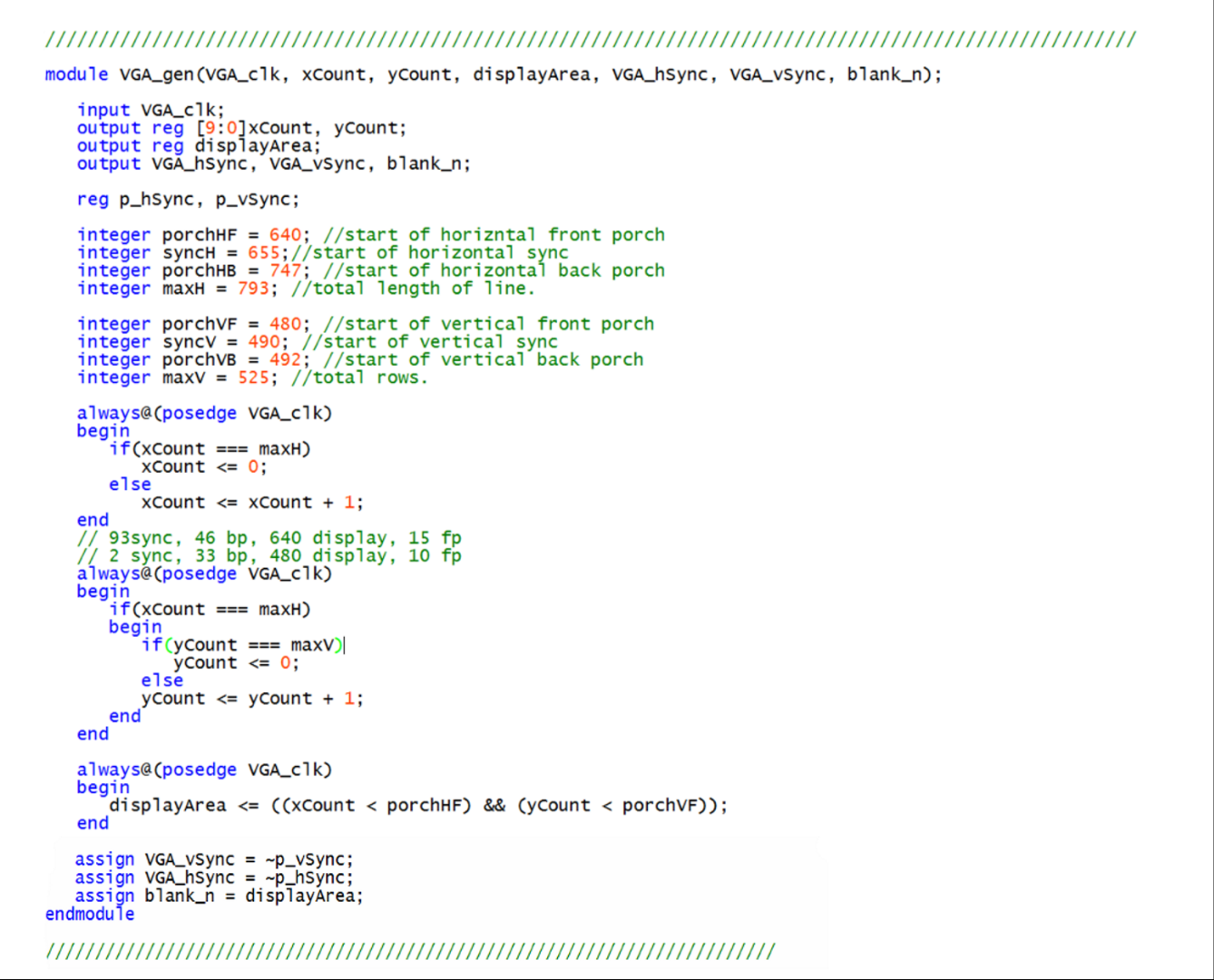Click the 'integer maxV = 525' line
This screenshot has width=1214, height=980.
[252, 377]
